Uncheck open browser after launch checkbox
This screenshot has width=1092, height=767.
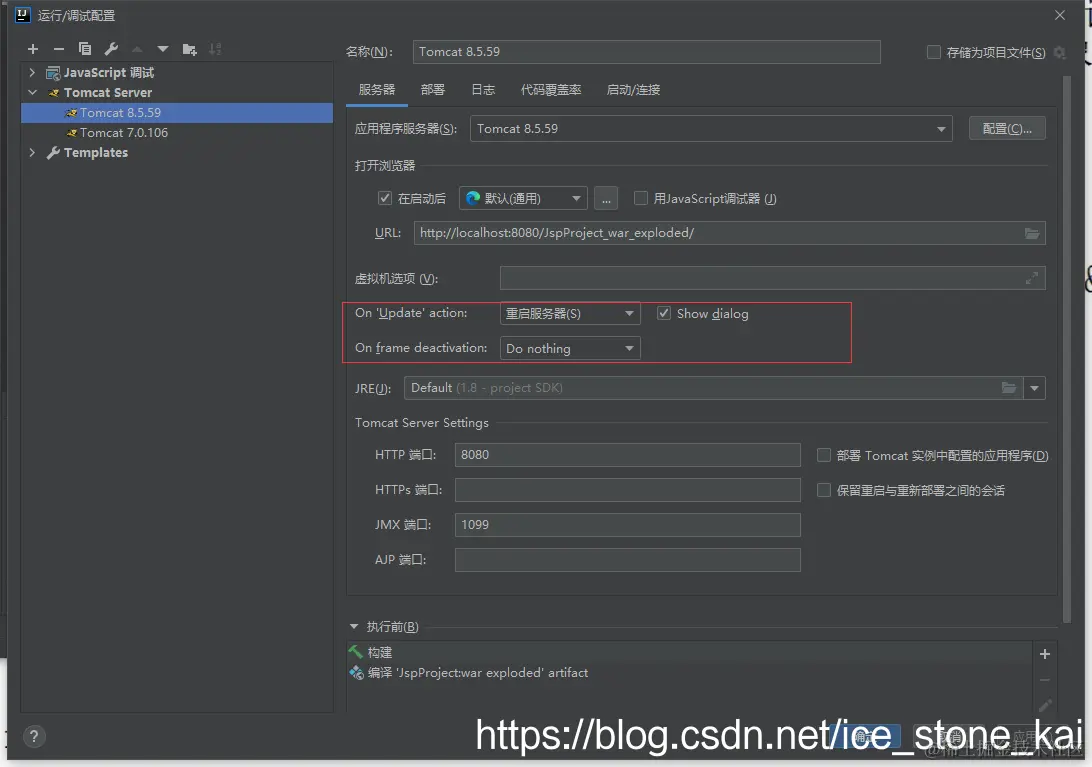(x=384, y=198)
